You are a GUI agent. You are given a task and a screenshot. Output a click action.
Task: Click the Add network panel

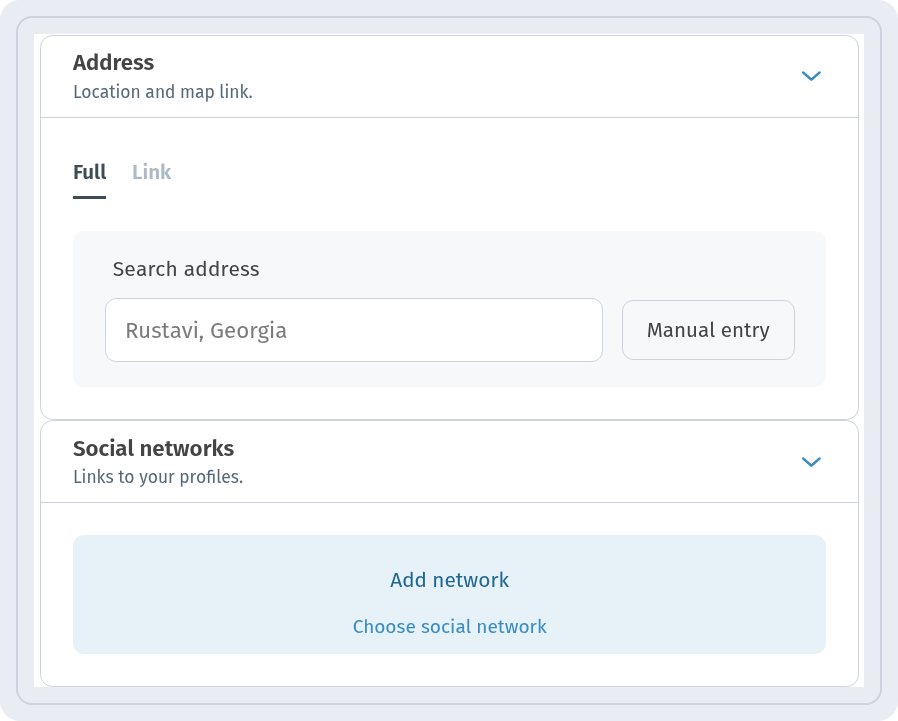(x=450, y=594)
